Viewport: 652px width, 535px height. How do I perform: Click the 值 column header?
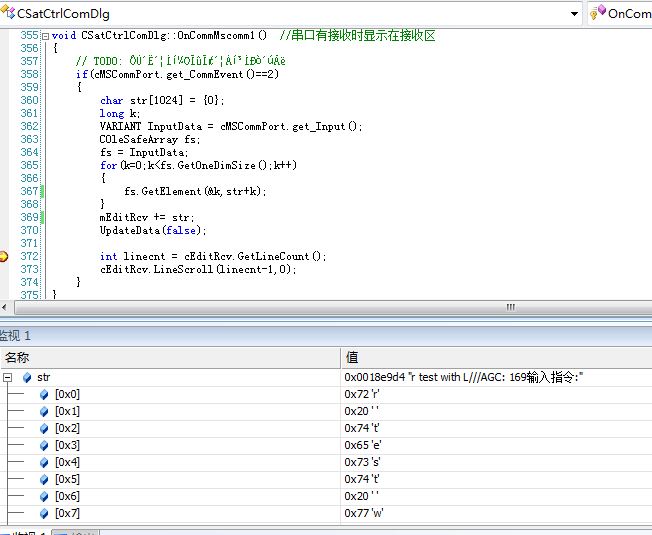coord(352,357)
